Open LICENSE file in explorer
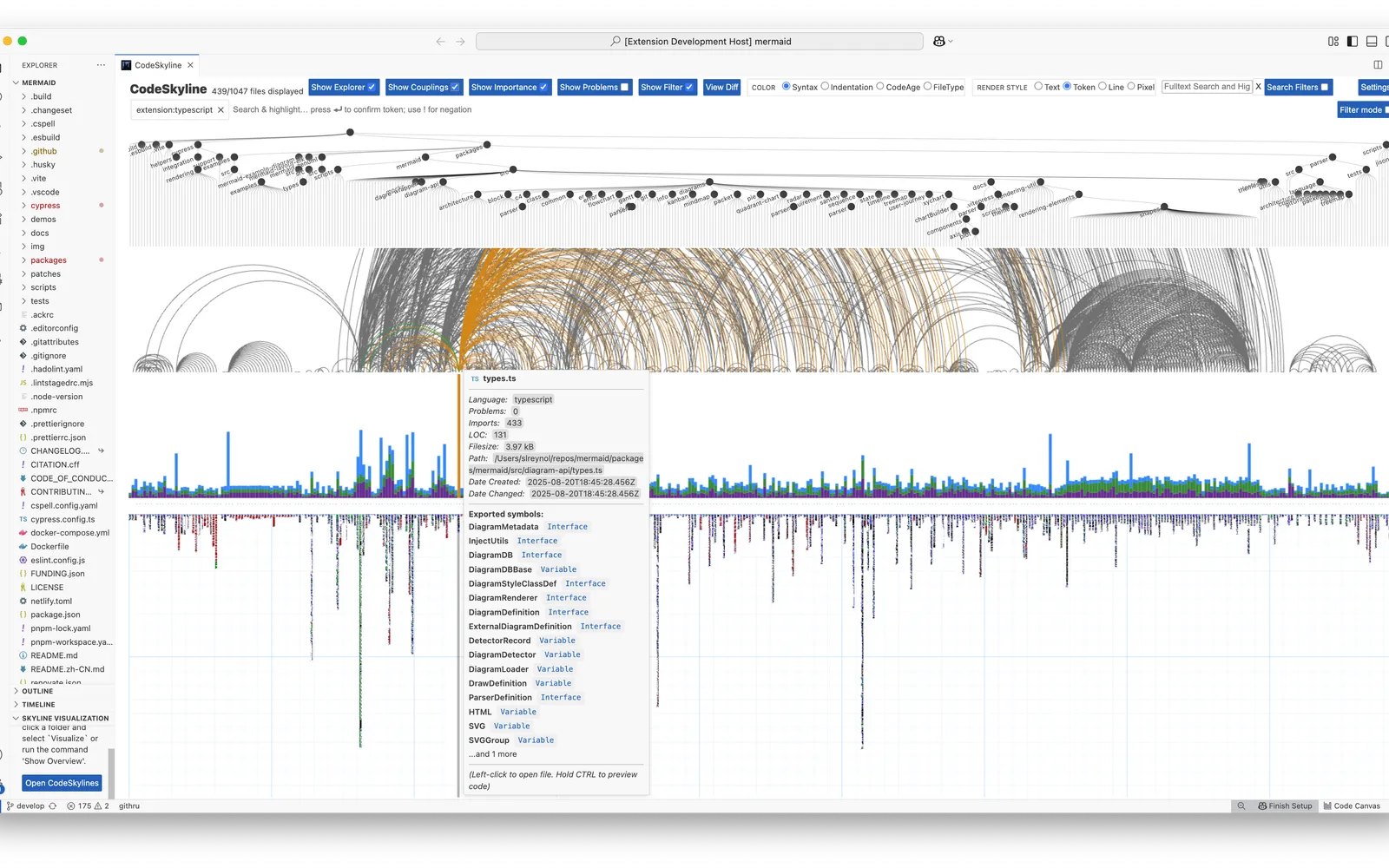 click(x=47, y=588)
